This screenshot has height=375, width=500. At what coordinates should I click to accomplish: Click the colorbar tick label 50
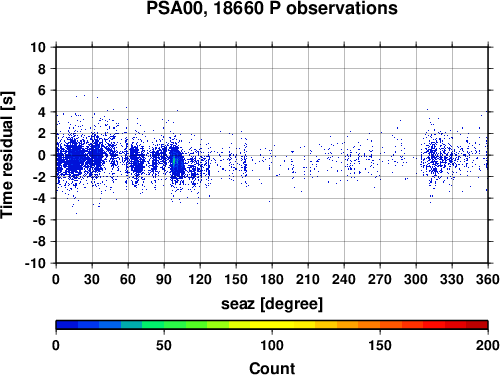click(x=164, y=346)
